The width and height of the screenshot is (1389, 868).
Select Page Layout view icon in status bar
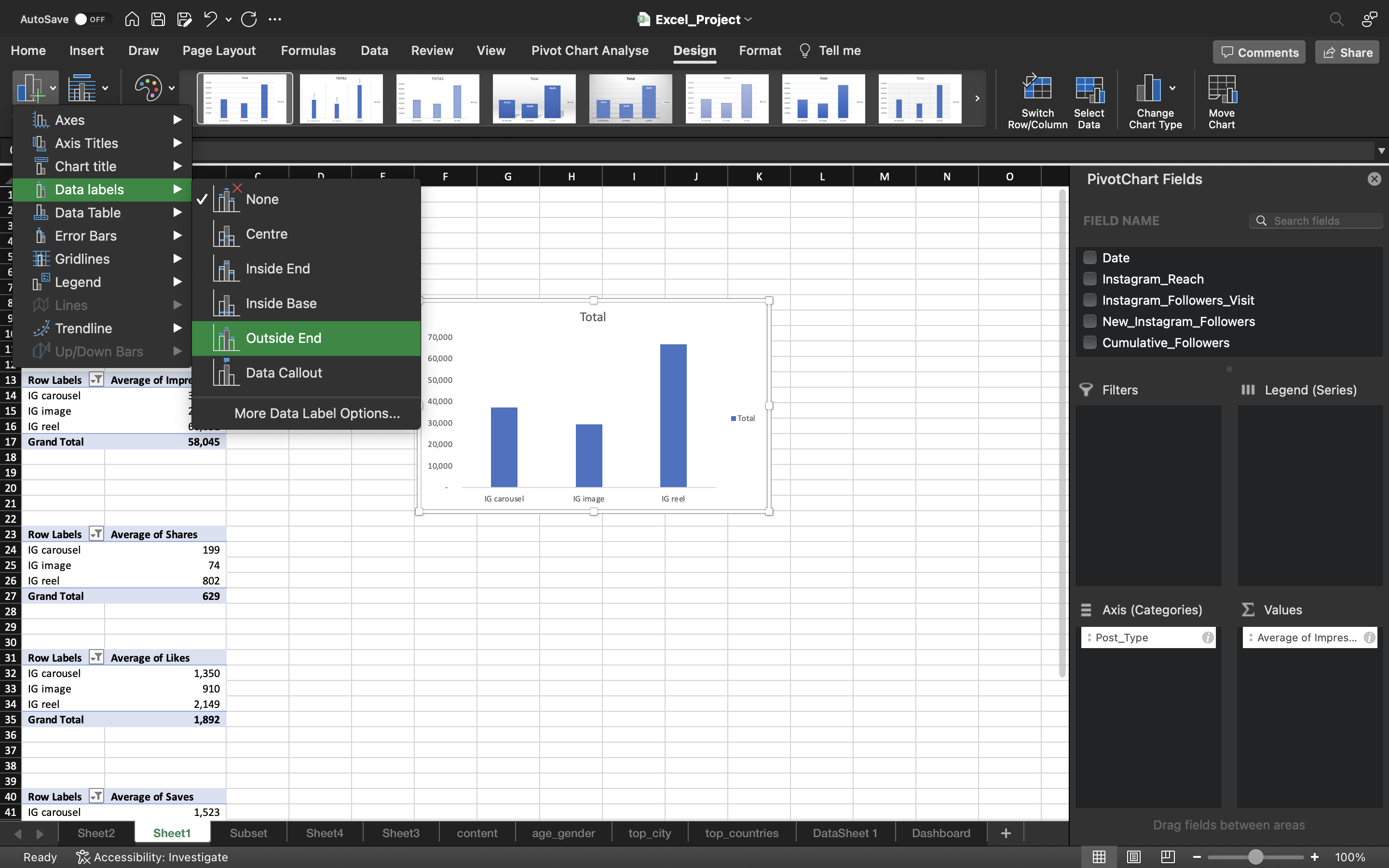pos(1133,856)
